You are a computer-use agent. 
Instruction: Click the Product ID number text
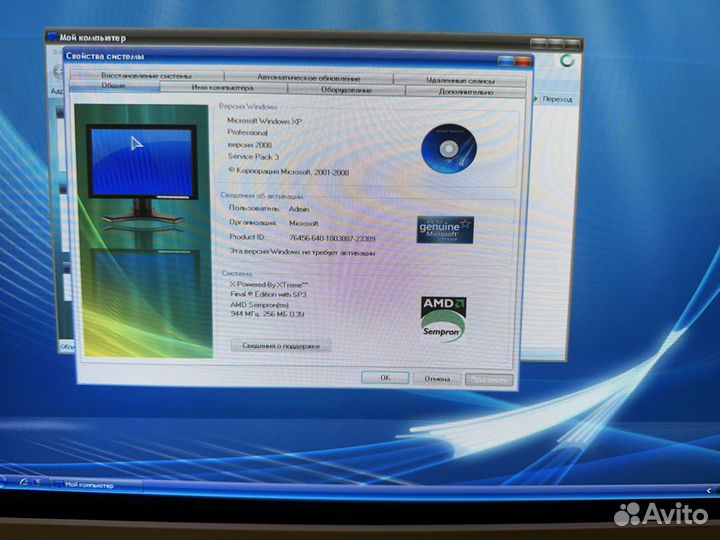point(332,239)
